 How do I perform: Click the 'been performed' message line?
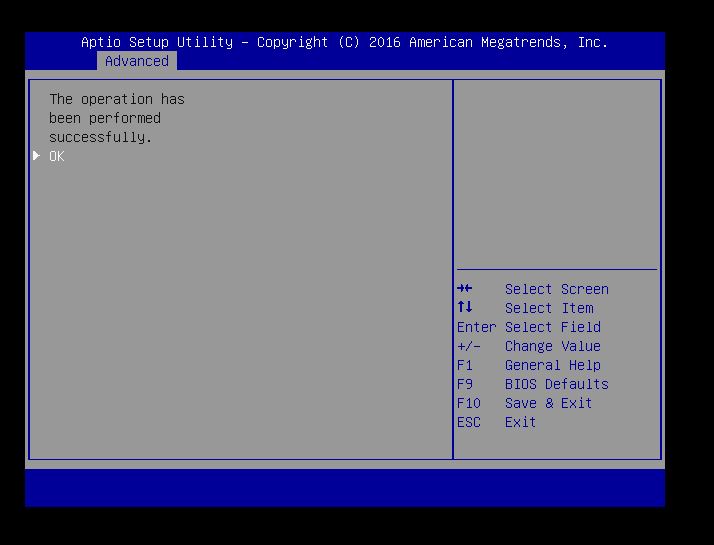point(105,118)
